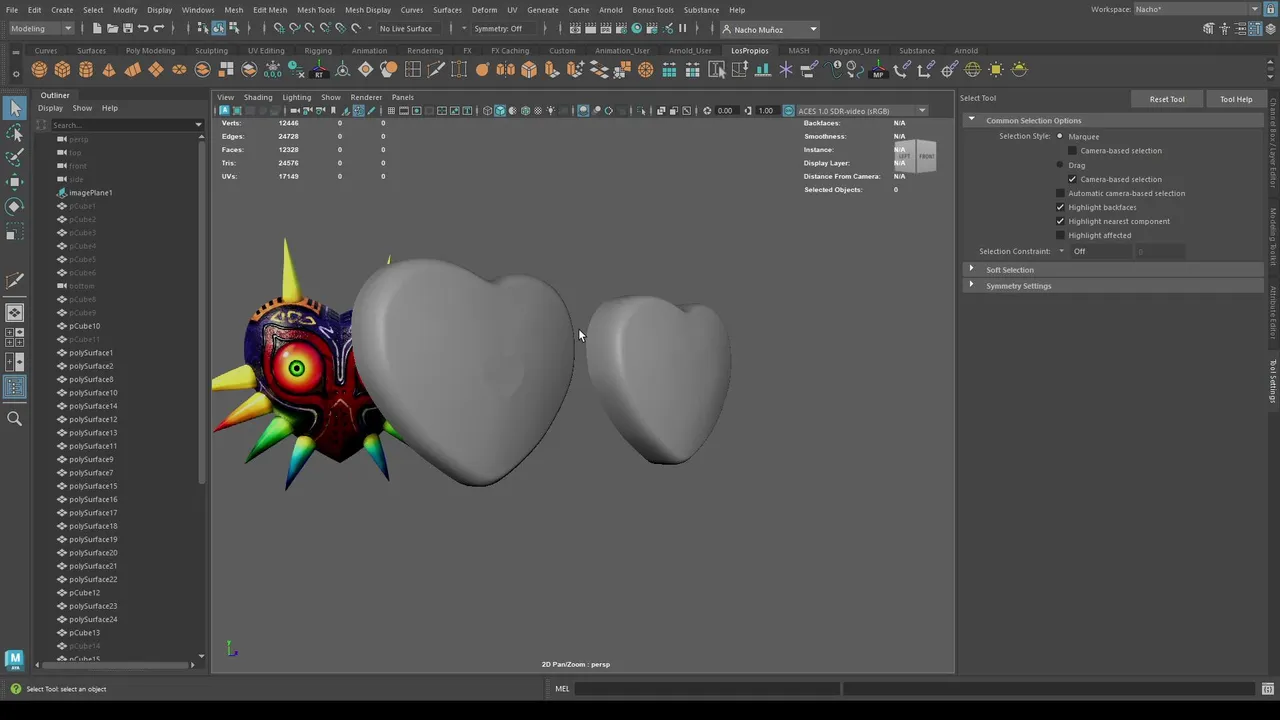Click polygon cone shelf icon

tap(109, 69)
